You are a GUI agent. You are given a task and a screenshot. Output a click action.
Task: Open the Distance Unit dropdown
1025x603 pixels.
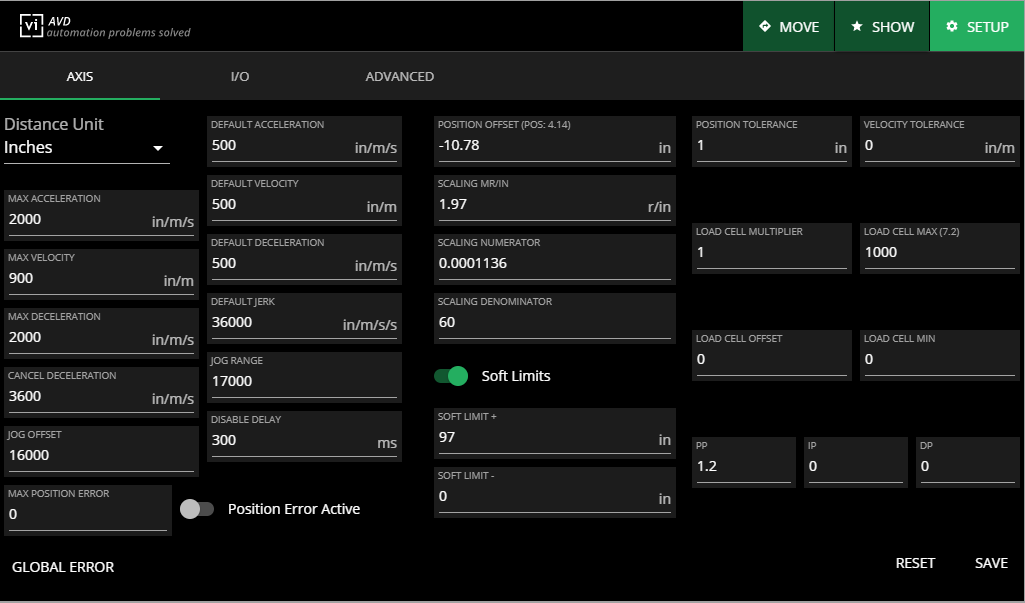(x=86, y=148)
